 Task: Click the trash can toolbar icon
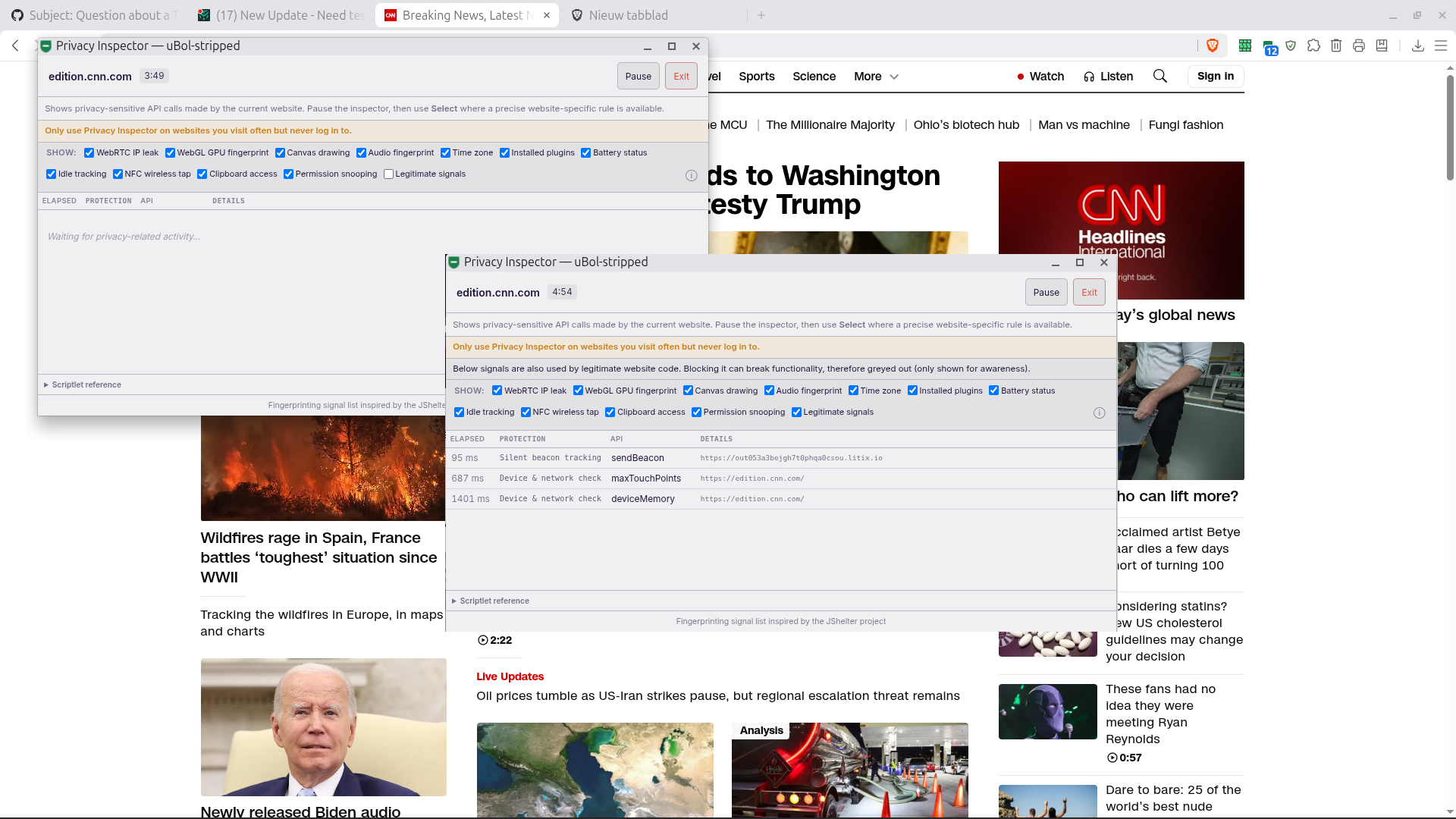1336,46
